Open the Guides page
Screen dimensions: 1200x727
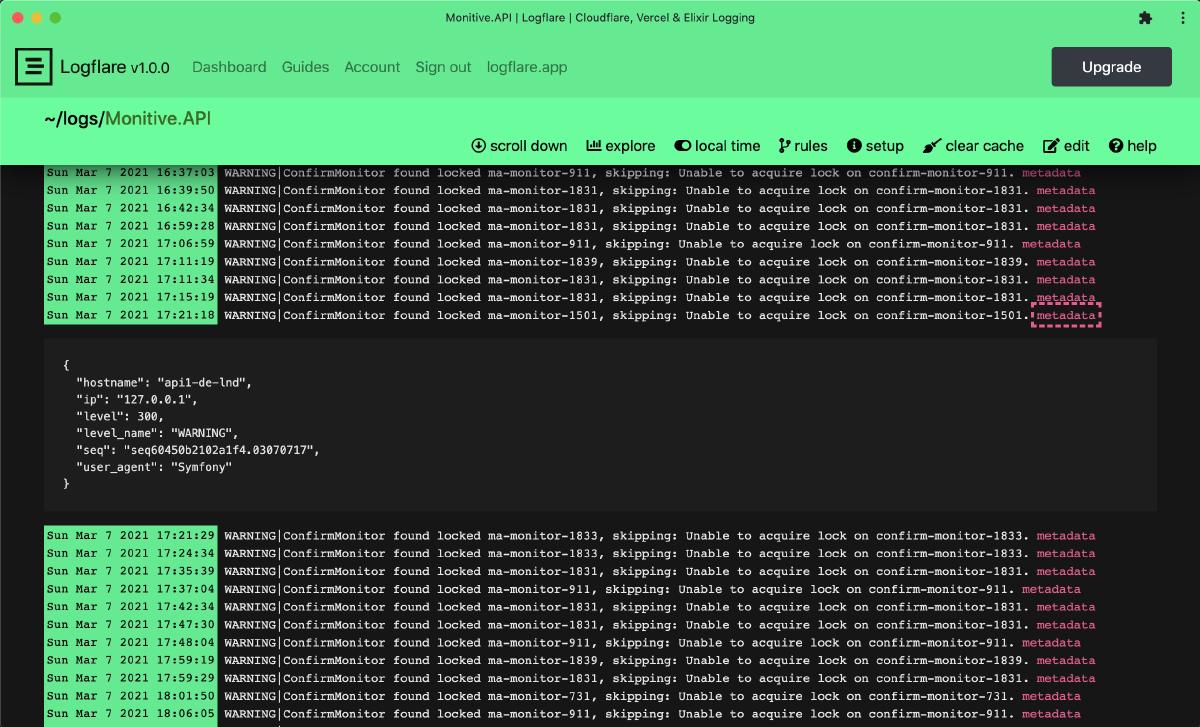click(305, 67)
